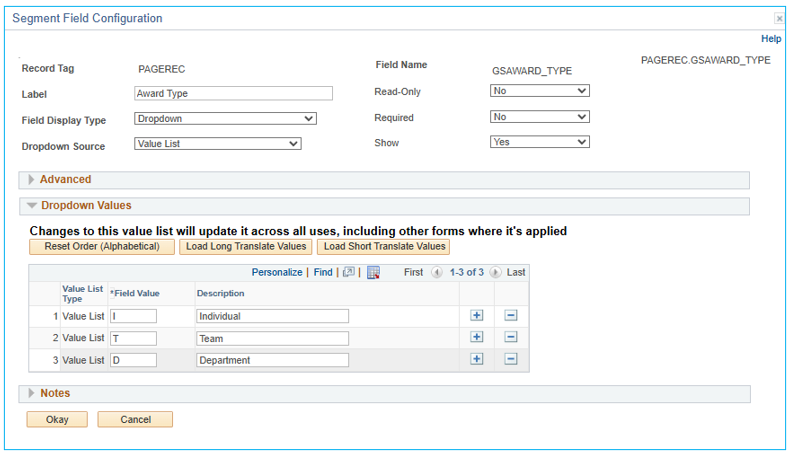
Task: Confirm with the Okay button
Action: click(x=57, y=419)
